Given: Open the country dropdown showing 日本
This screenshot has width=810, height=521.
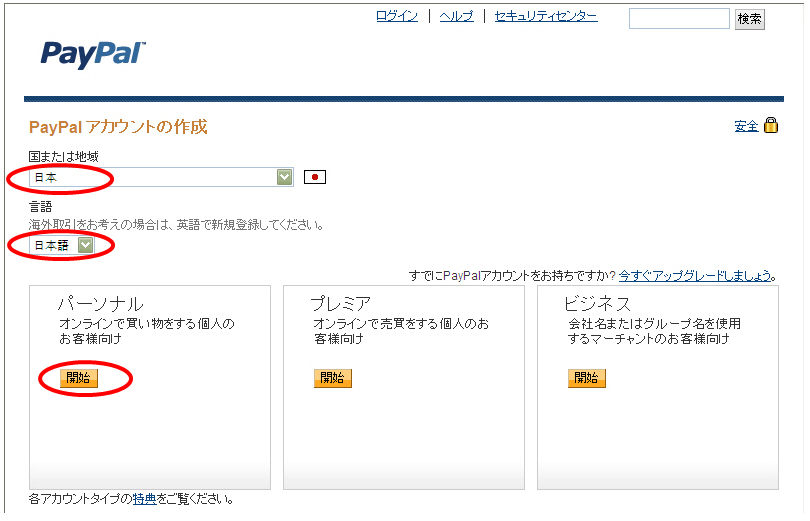Looking at the screenshot, I should click(161, 177).
